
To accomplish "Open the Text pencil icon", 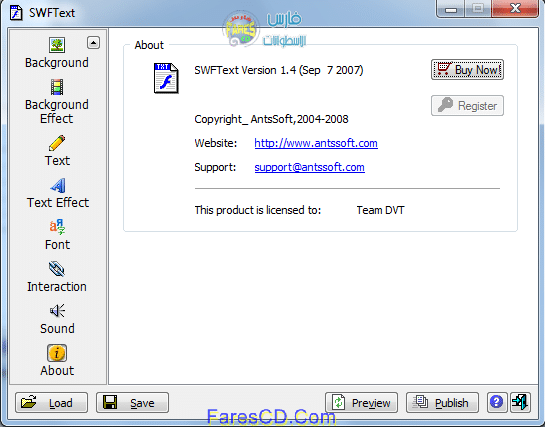I will [57, 143].
